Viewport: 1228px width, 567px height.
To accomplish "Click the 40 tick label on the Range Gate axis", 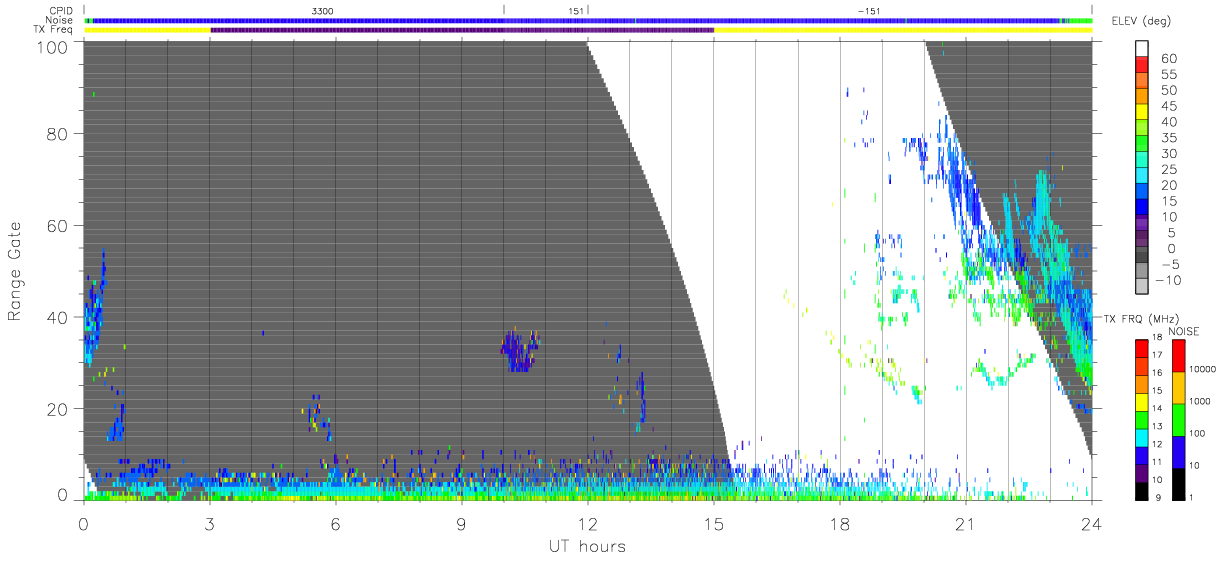I will [x=57, y=317].
